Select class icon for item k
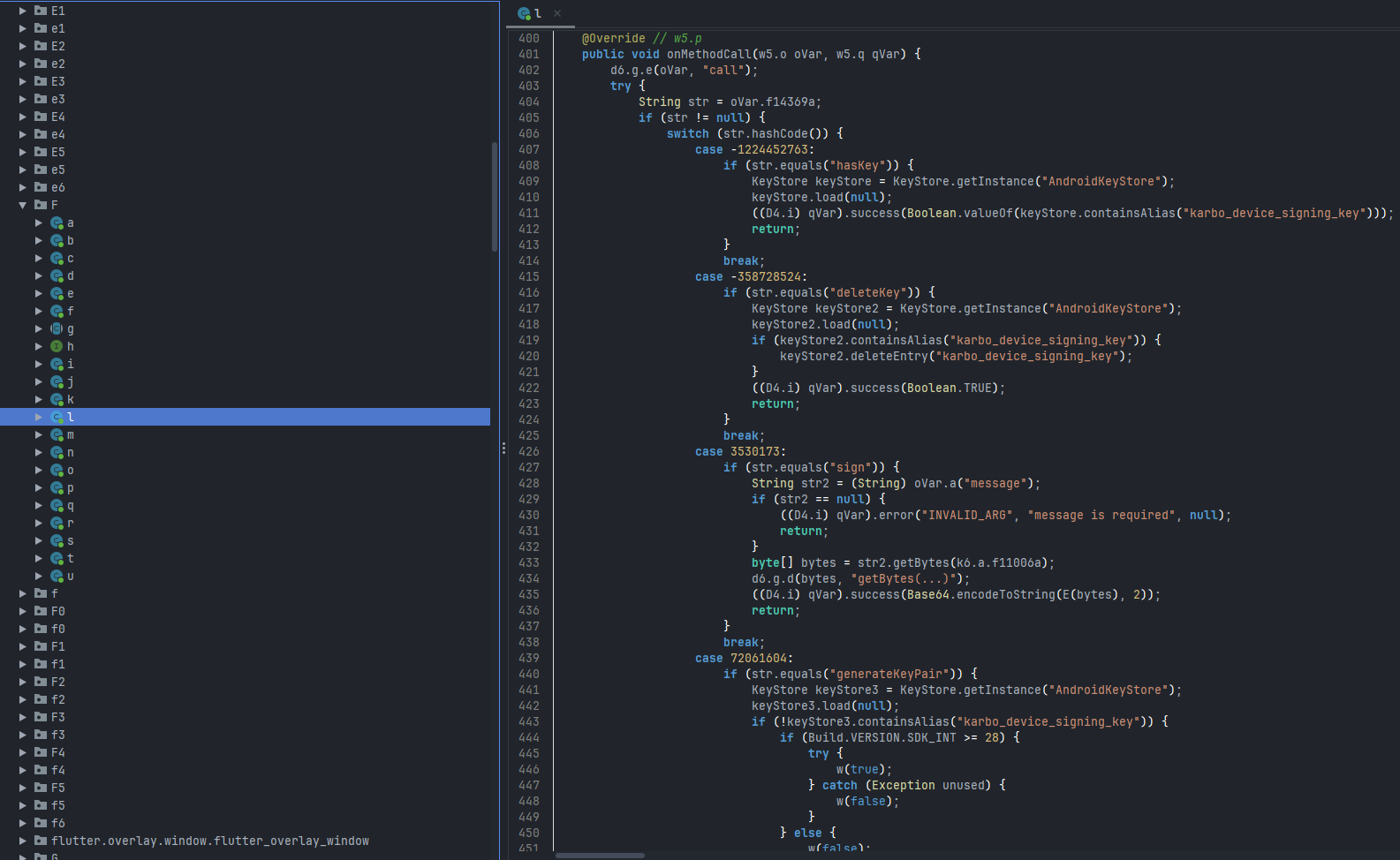The width and height of the screenshot is (1400, 860). 57,399
